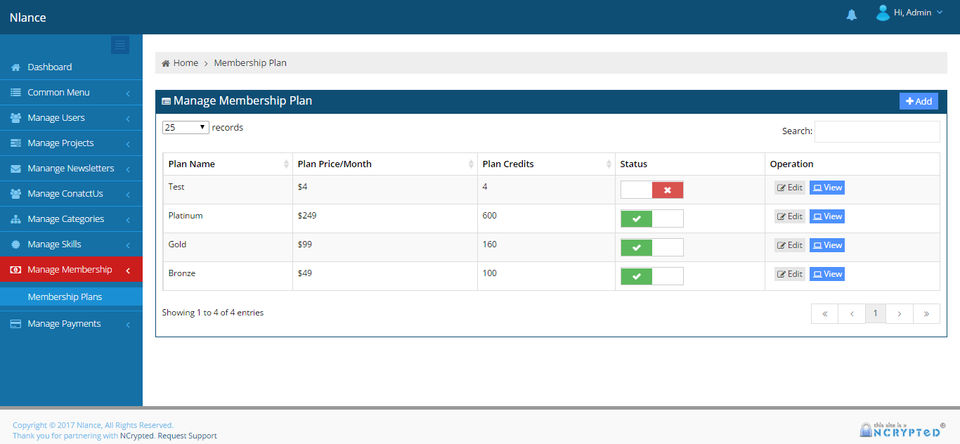Viewport: 960px width, 444px height.
Task: Click the Nlance brand logo
Action: tap(28, 17)
